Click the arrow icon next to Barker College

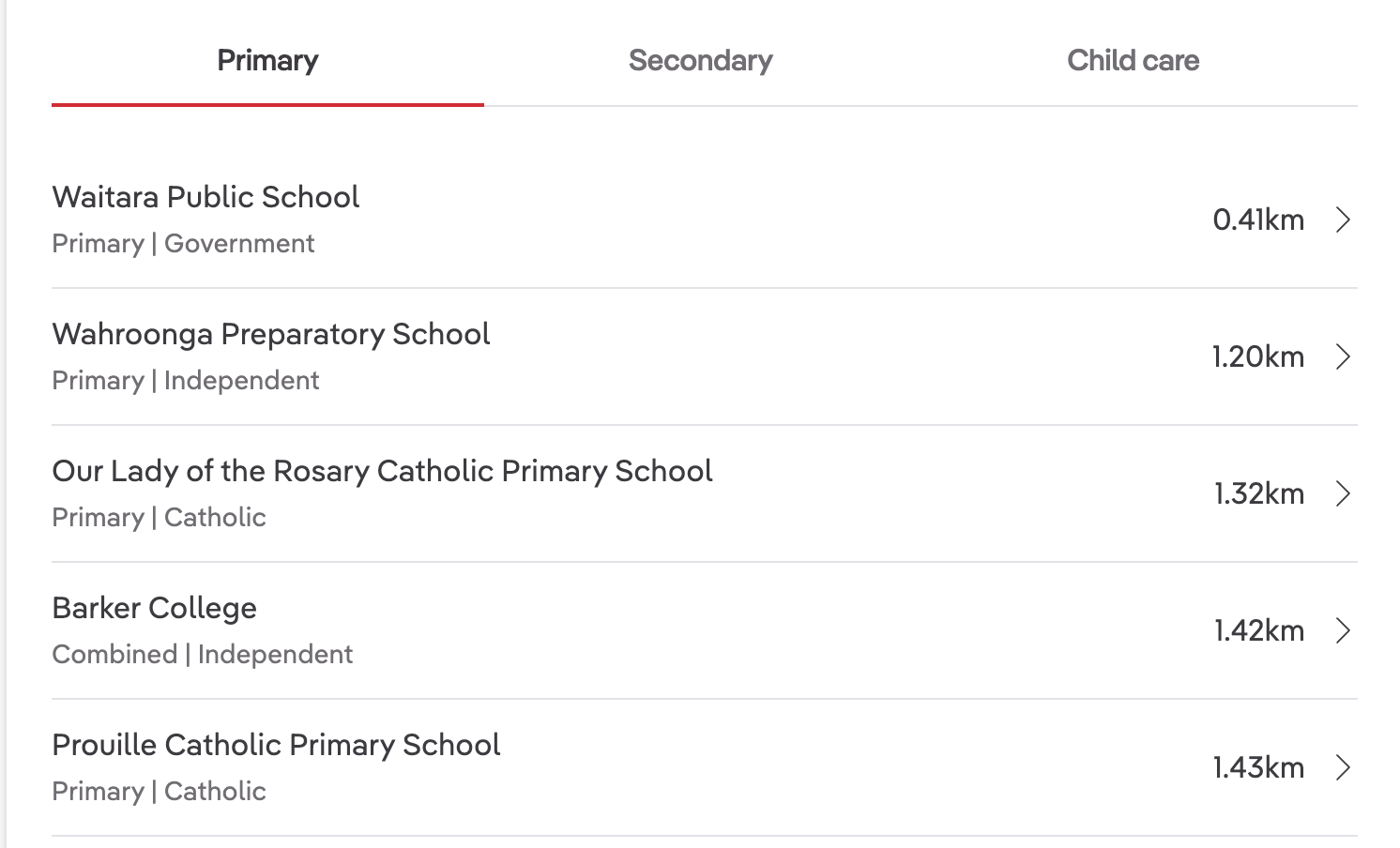coord(1343,631)
